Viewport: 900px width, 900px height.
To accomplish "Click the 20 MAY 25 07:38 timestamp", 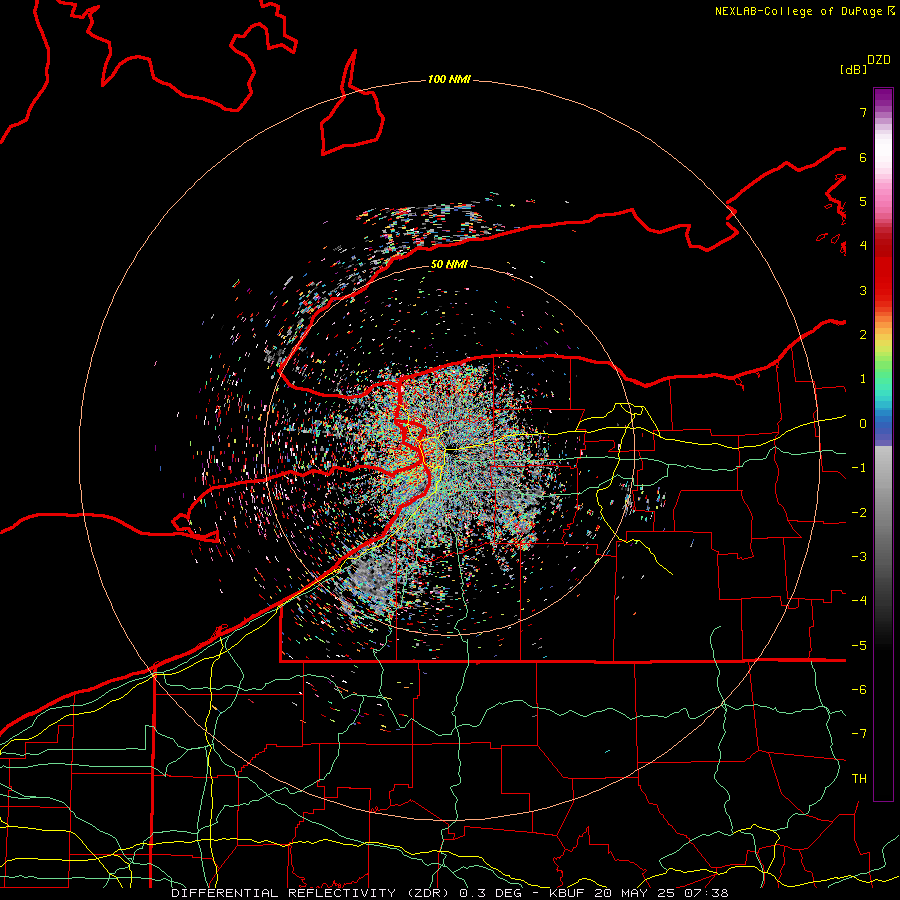I will 662,893.
